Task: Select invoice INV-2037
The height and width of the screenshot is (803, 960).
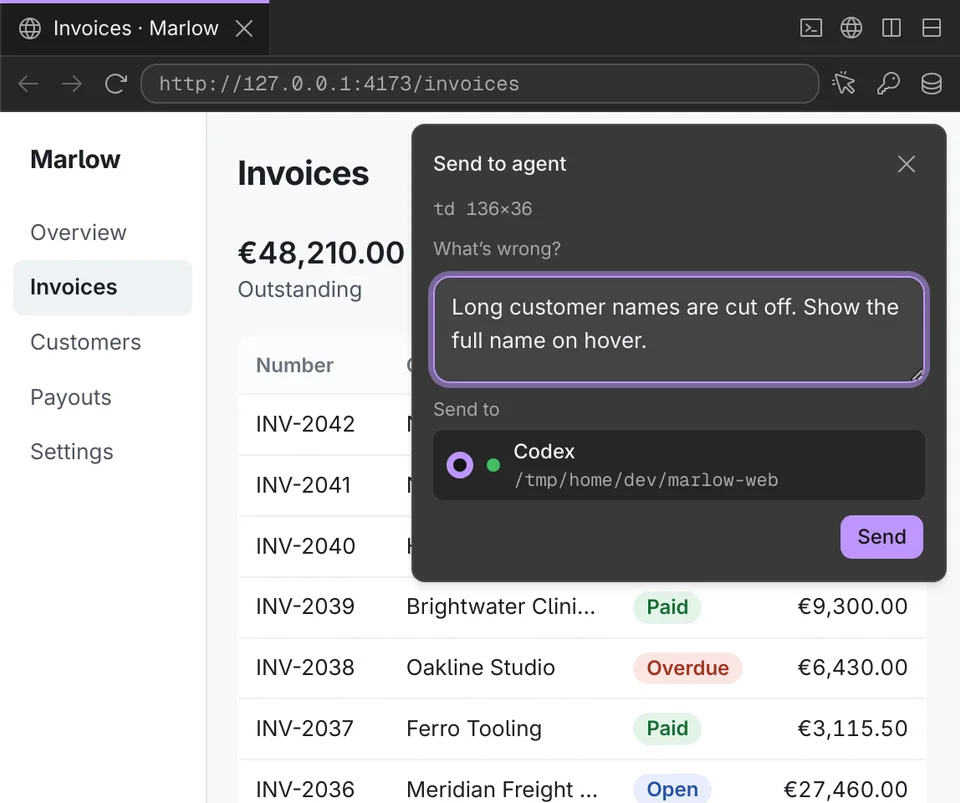Action: pos(304,728)
